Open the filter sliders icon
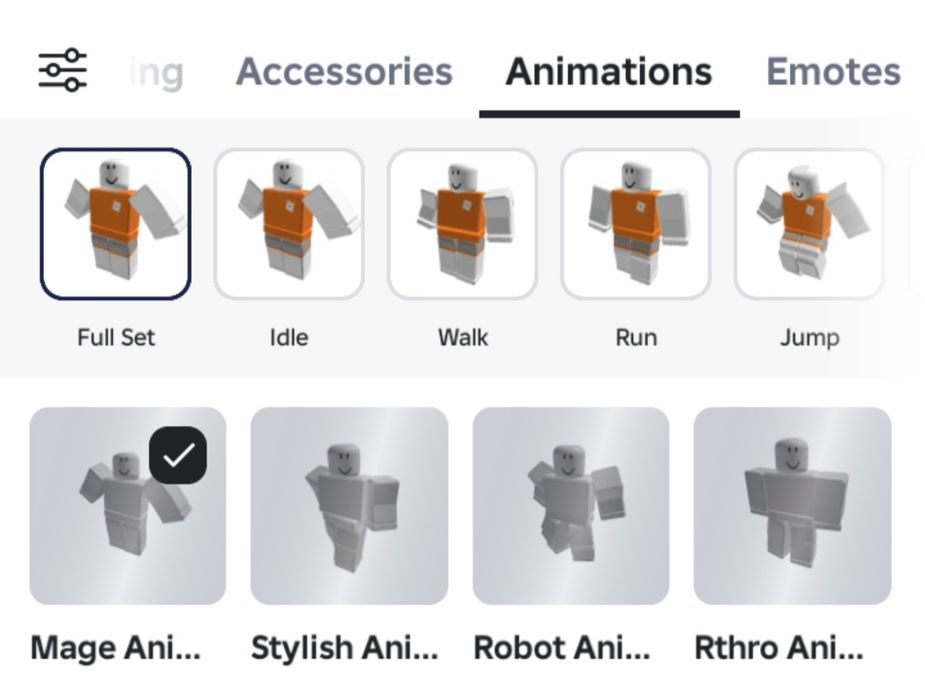This screenshot has height=700, width=925. 63,71
